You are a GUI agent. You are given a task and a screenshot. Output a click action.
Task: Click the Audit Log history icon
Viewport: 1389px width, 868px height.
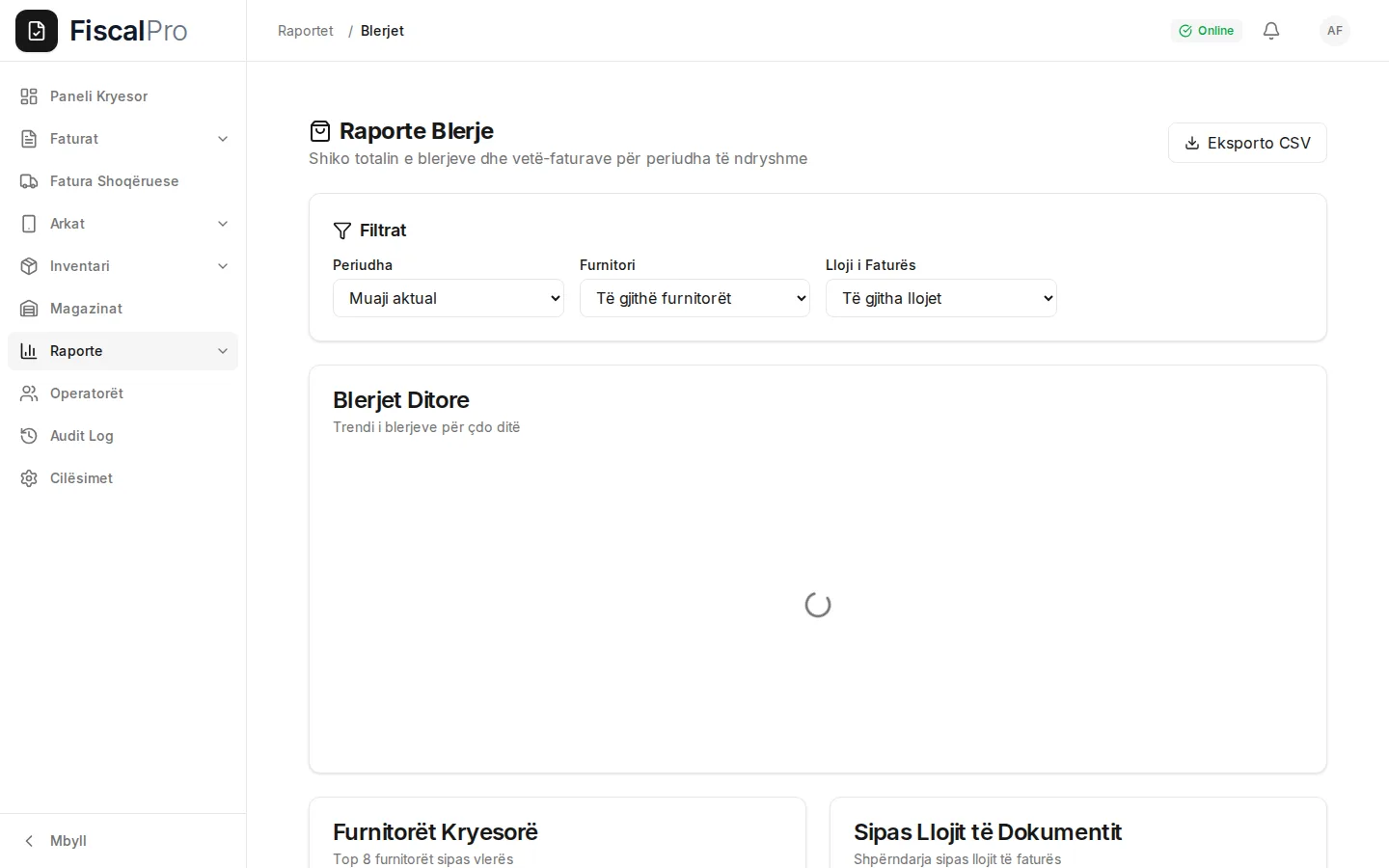[x=29, y=436]
